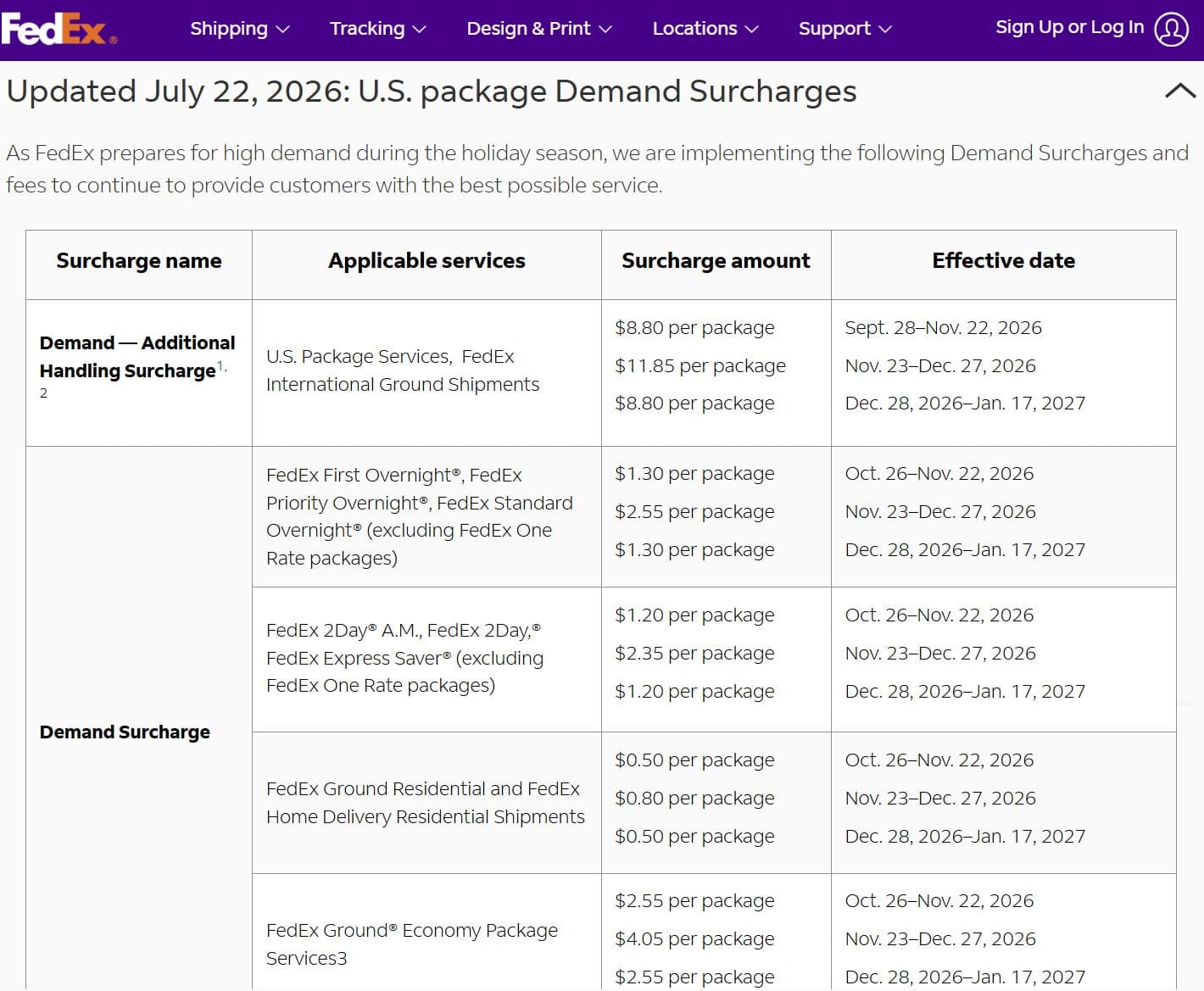Open the Shipping menu
1204x991 pixels.
pos(239,29)
